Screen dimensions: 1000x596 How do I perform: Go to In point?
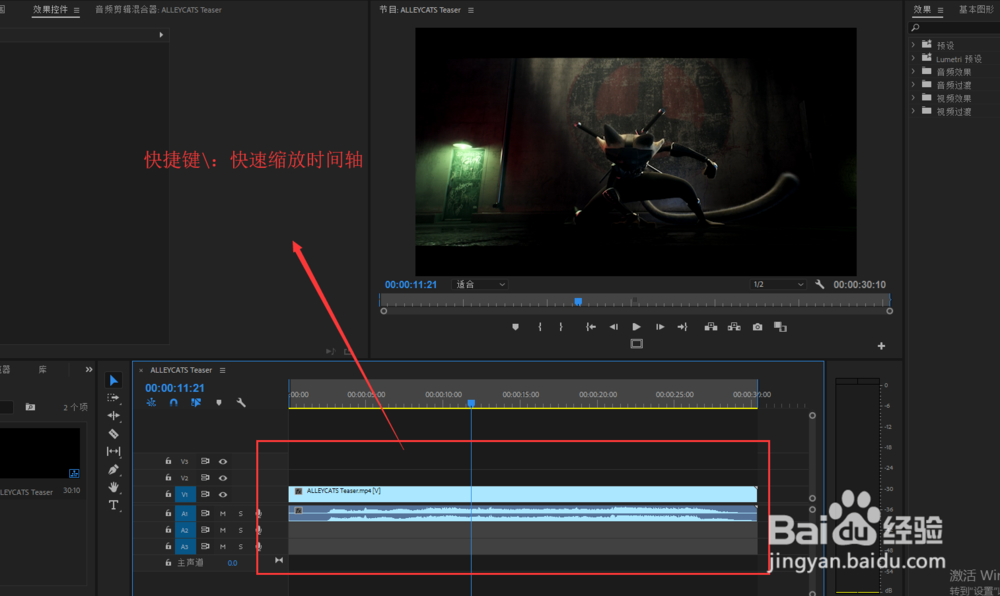[591, 327]
